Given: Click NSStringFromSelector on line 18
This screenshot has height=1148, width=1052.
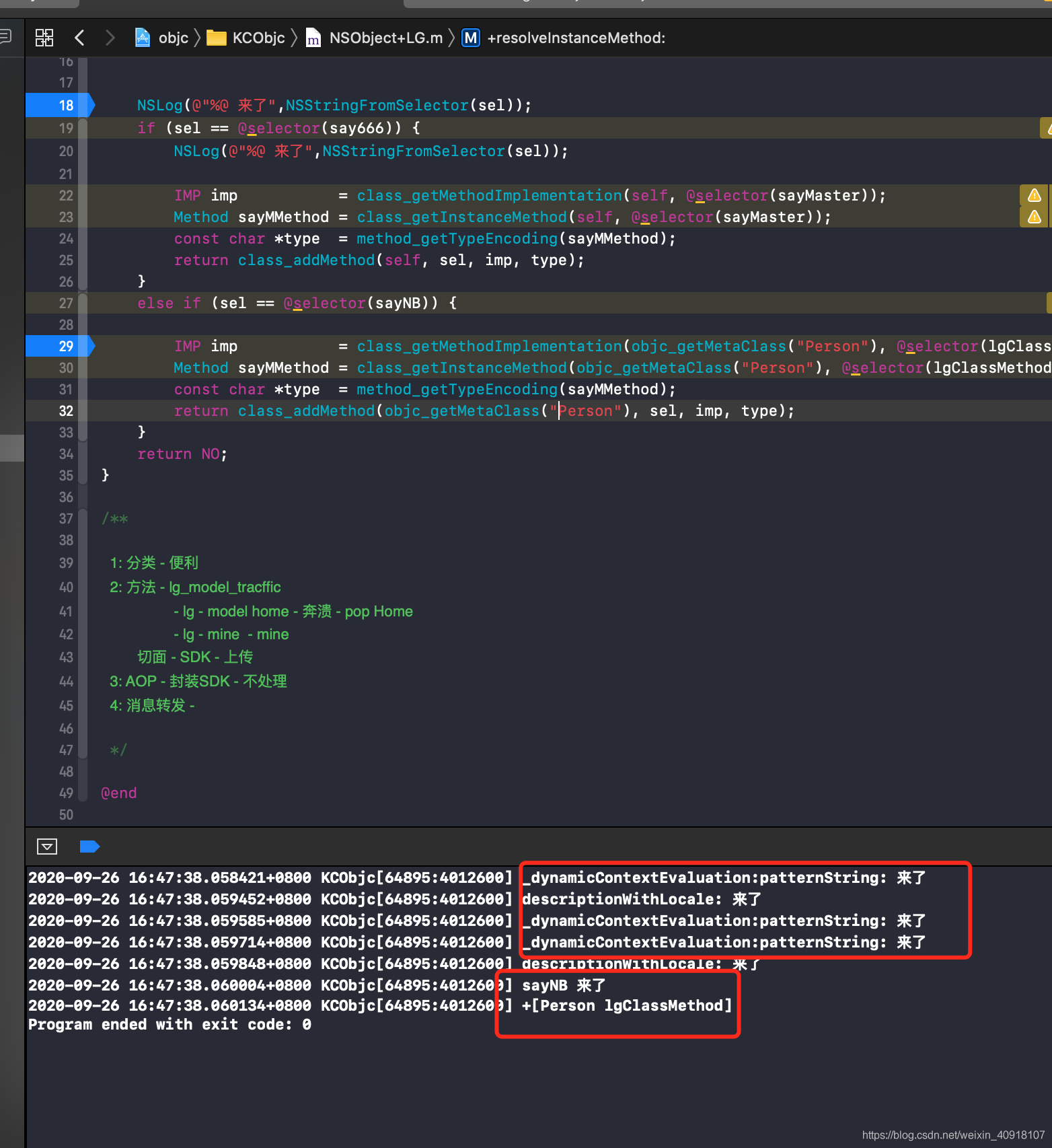Looking at the screenshot, I should [x=377, y=105].
